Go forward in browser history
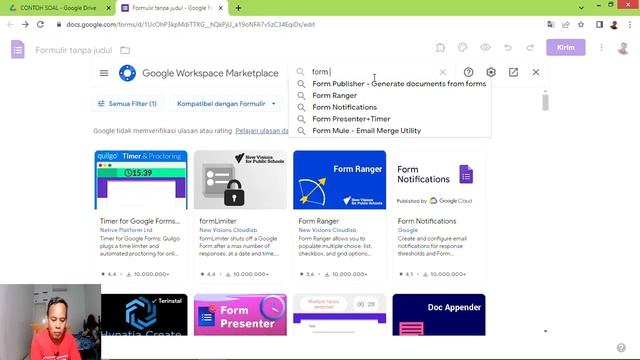 click(25, 24)
